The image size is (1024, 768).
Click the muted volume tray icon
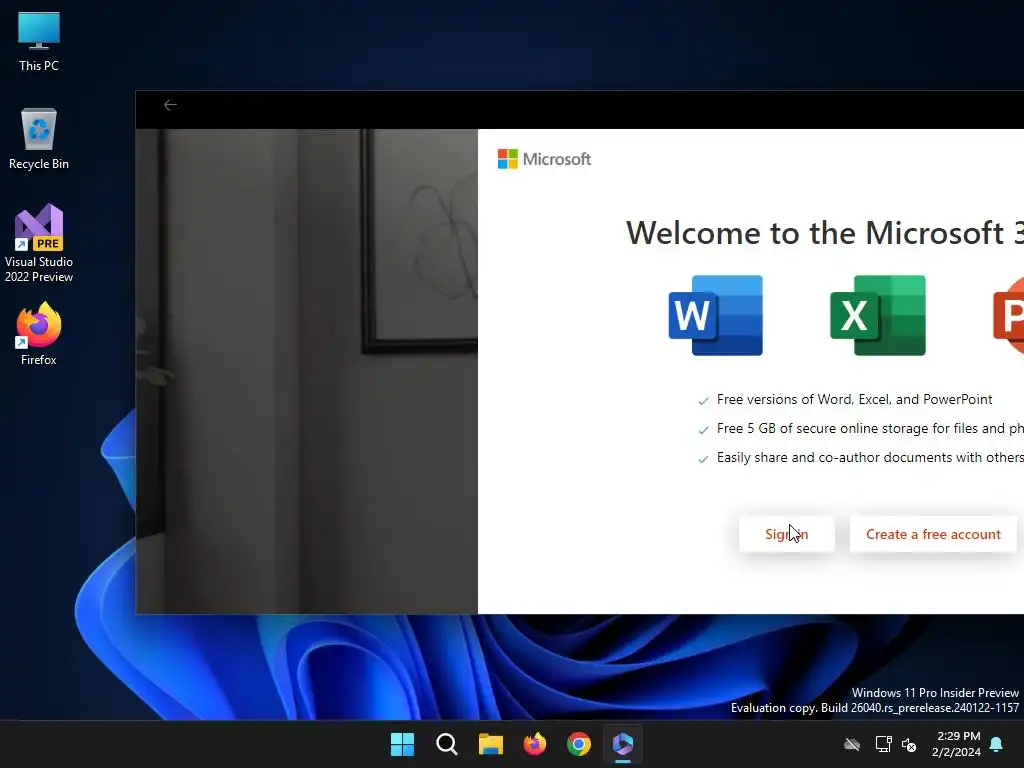[908, 744]
